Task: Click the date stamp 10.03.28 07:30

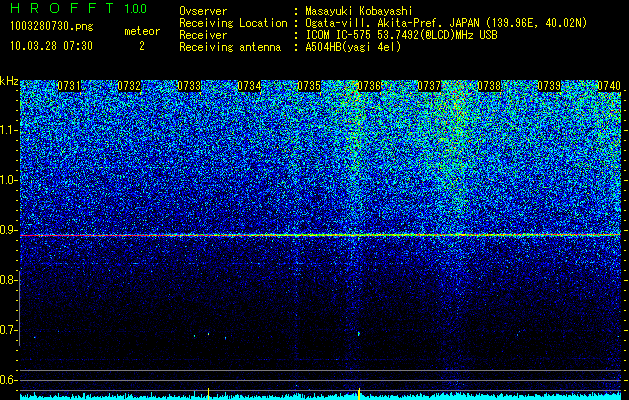Action: coord(51,46)
